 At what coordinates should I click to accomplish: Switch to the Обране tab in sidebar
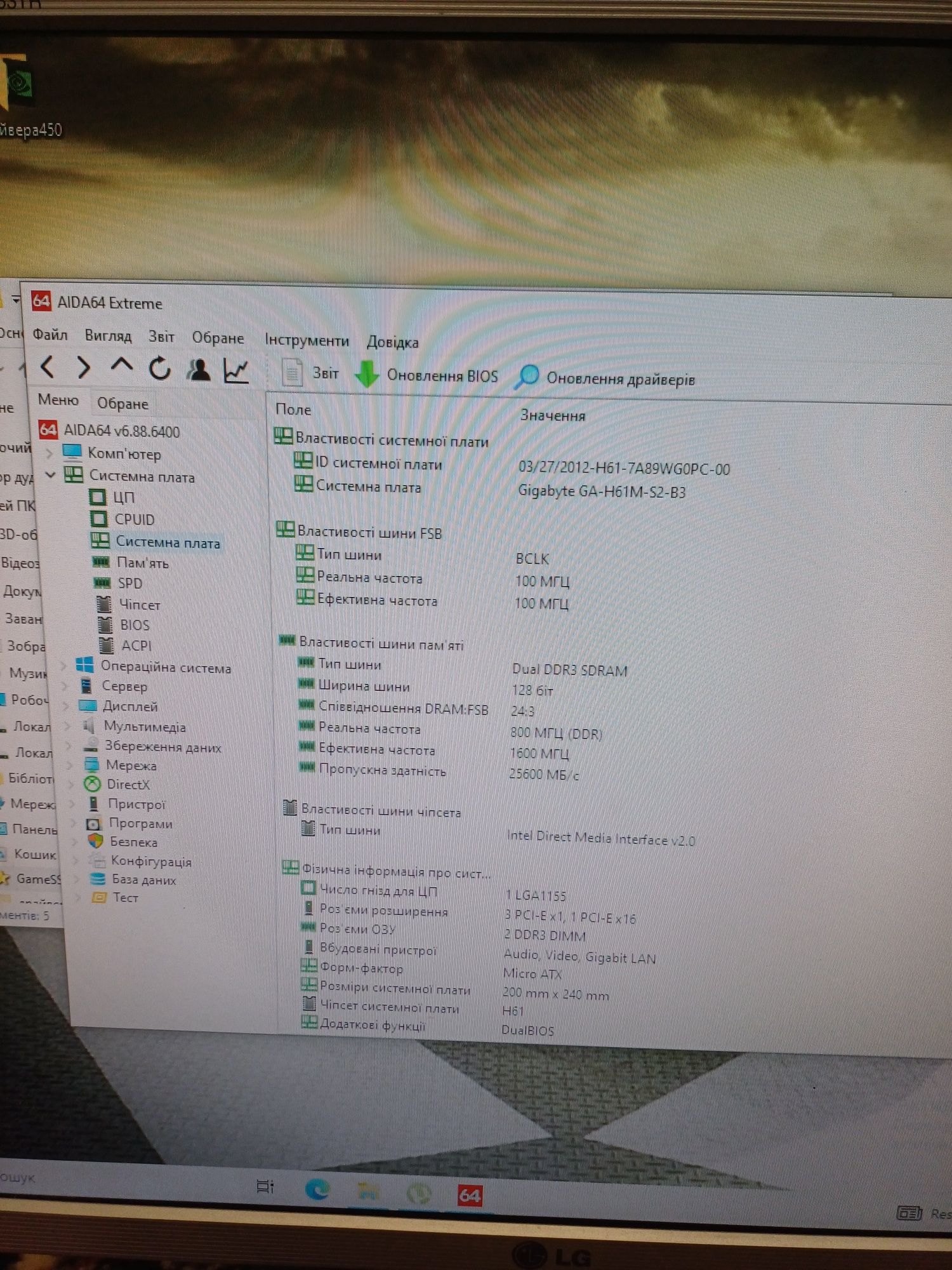click(122, 403)
